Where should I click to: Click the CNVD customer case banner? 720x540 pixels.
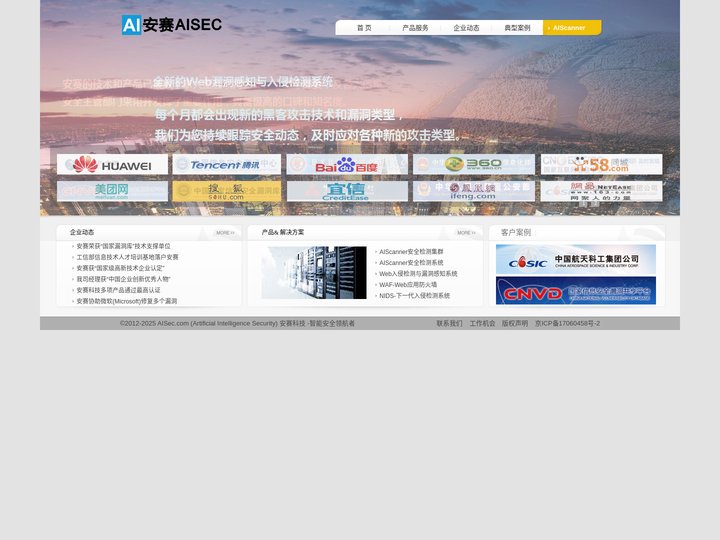point(576,291)
